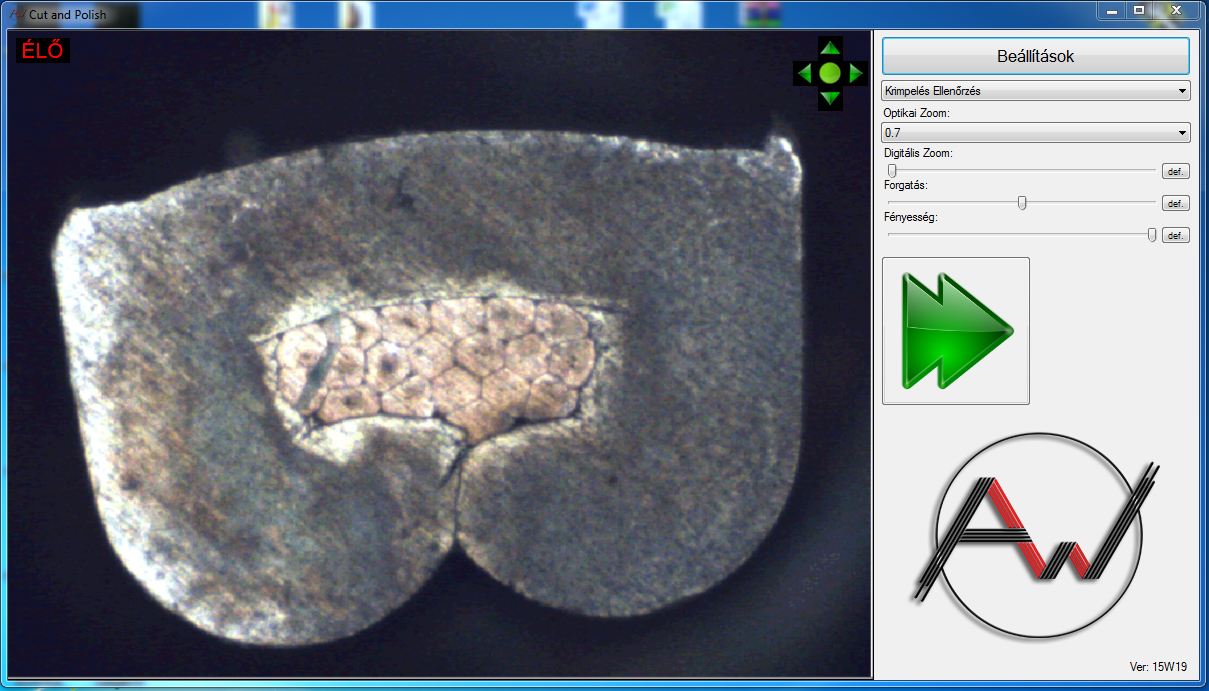Click the Cut and Polish title bar icon
The width and height of the screenshot is (1209, 691).
point(15,14)
